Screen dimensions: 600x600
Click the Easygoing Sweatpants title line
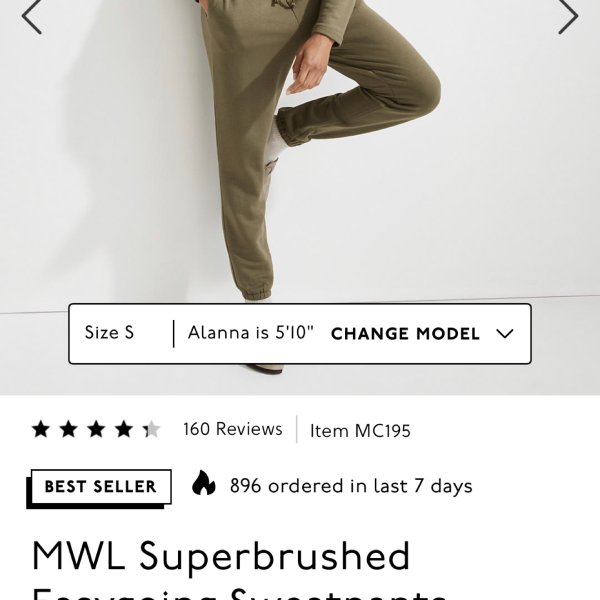240,593
